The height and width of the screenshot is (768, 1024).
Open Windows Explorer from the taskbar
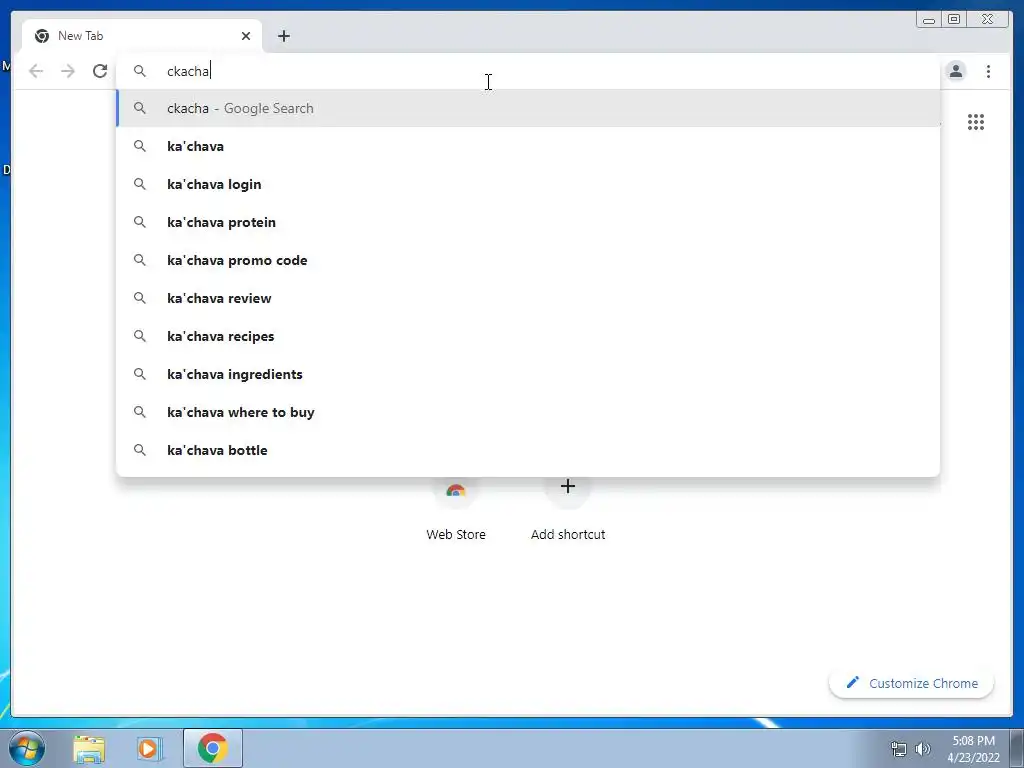89,749
